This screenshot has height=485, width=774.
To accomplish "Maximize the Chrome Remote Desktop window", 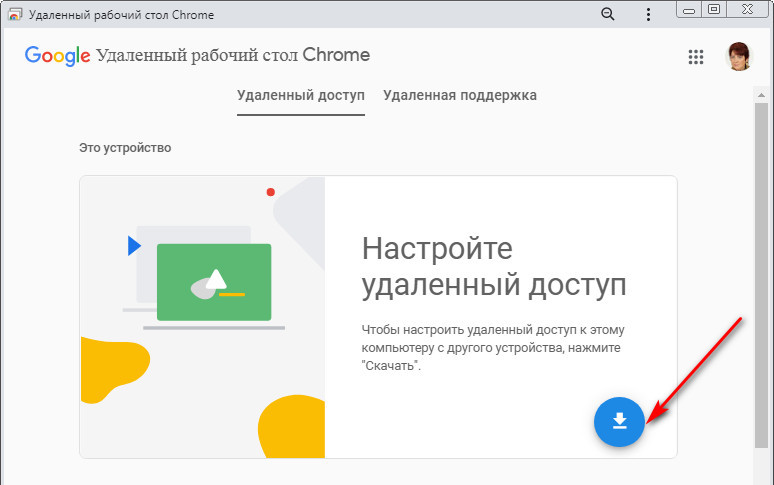I will tap(714, 9).
